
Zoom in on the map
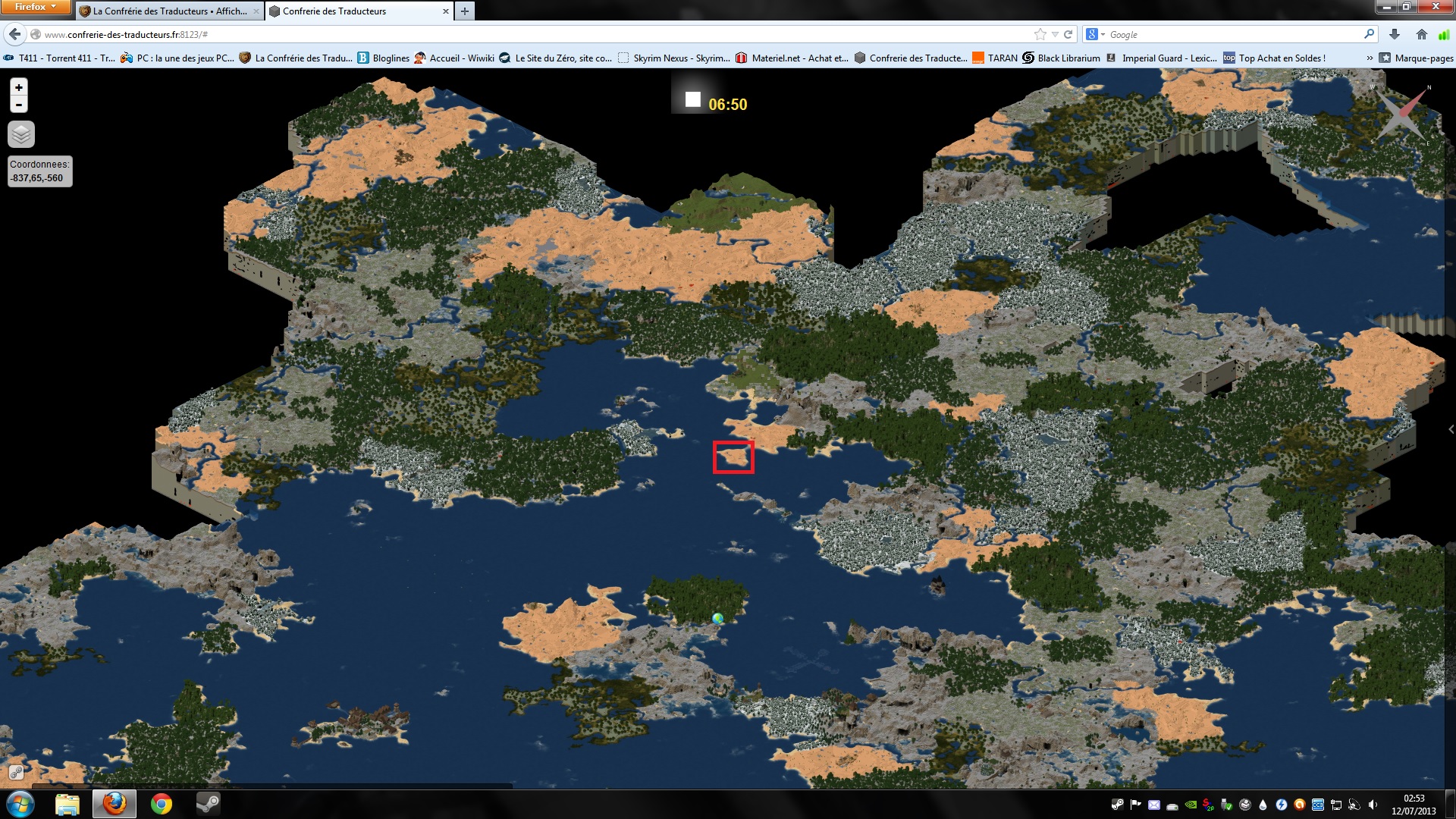19,88
